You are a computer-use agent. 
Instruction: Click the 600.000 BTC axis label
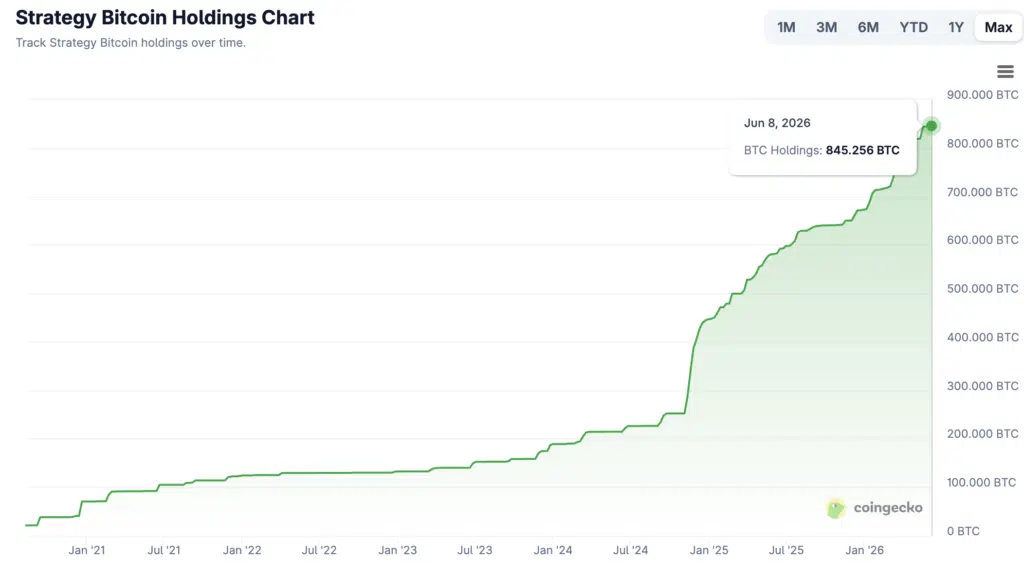982,240
